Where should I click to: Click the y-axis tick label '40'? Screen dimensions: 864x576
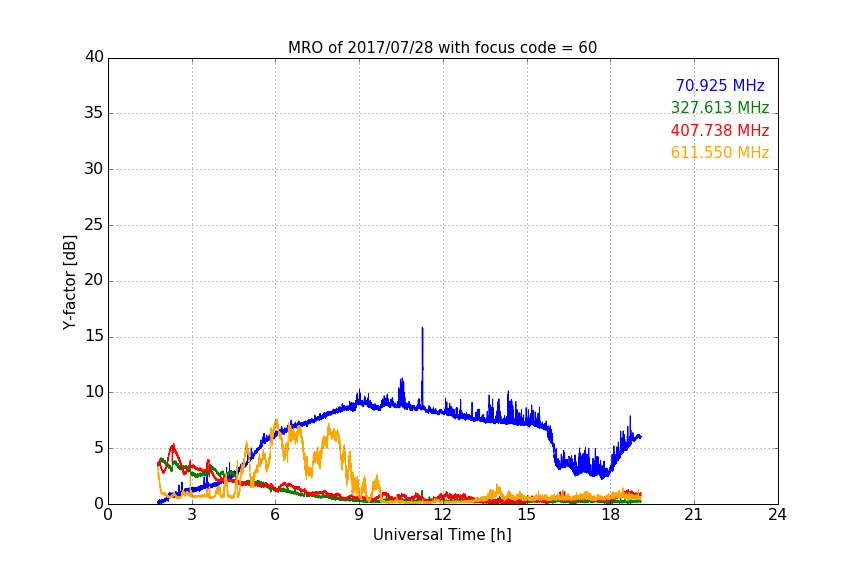pyautogui.click(x=94, y=57)
